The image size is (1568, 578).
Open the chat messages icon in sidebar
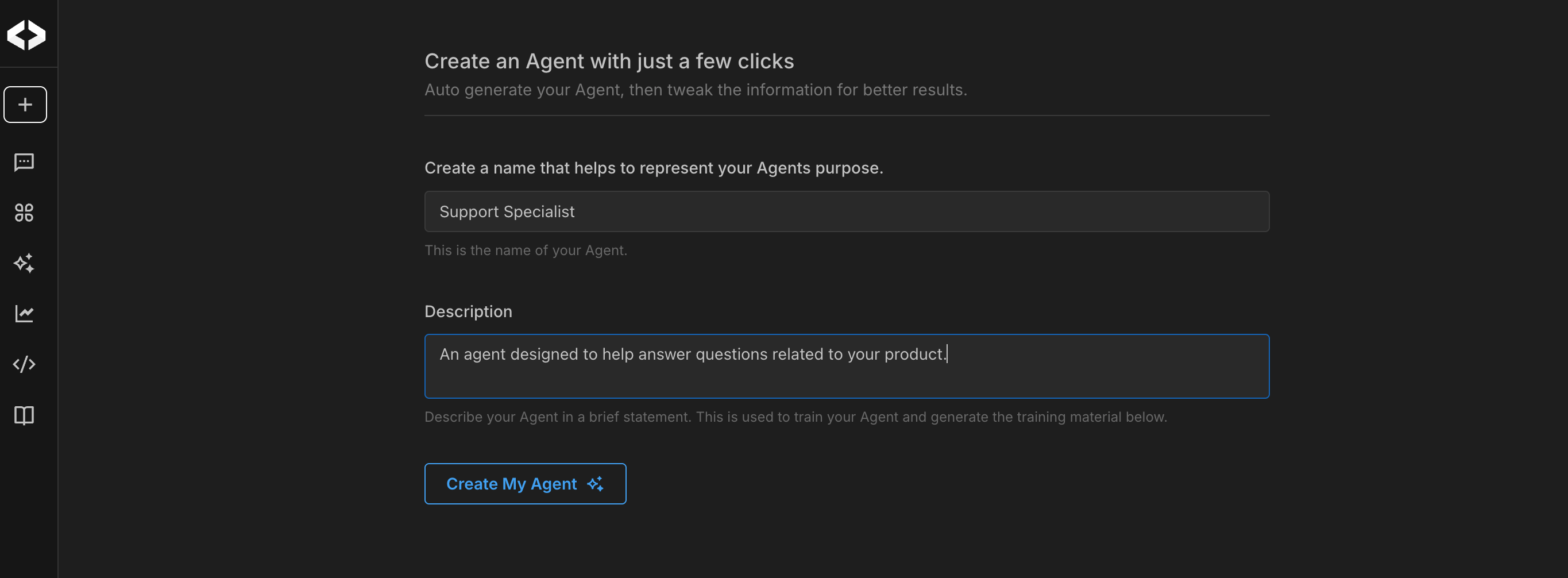24,162
